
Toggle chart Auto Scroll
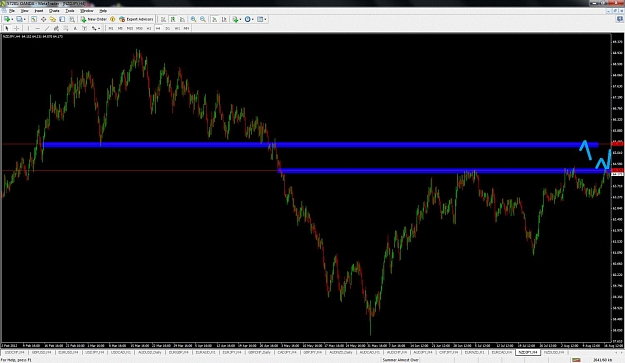215,19
